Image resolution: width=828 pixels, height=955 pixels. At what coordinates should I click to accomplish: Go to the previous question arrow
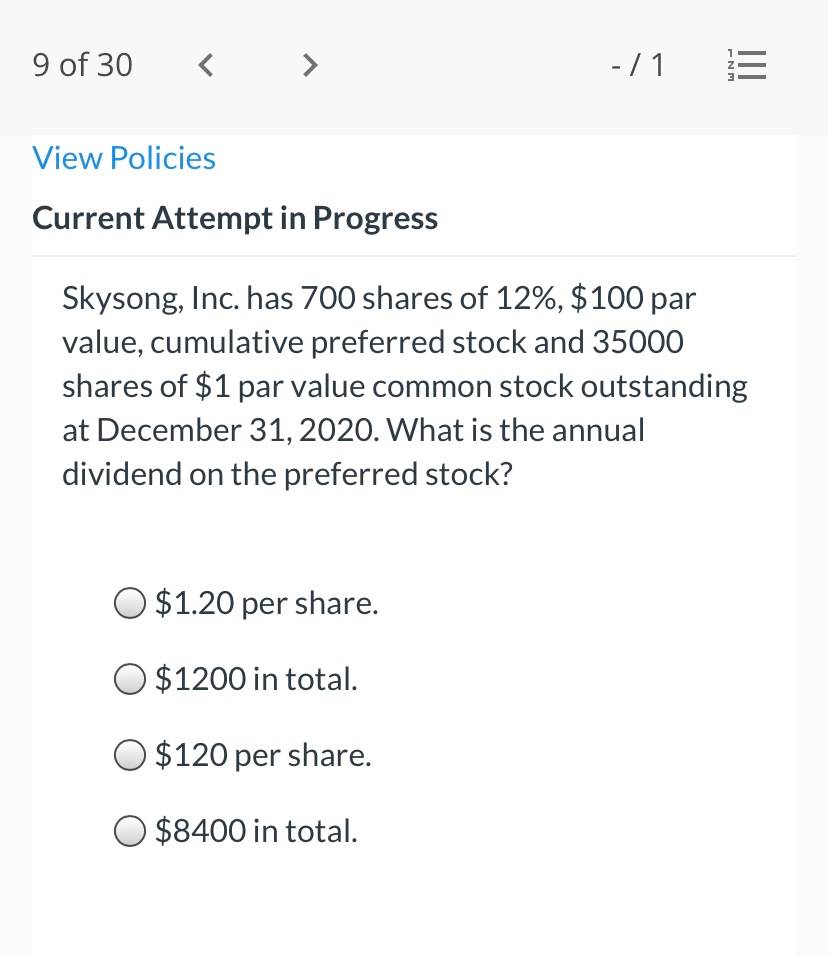(x=206, y=65)
